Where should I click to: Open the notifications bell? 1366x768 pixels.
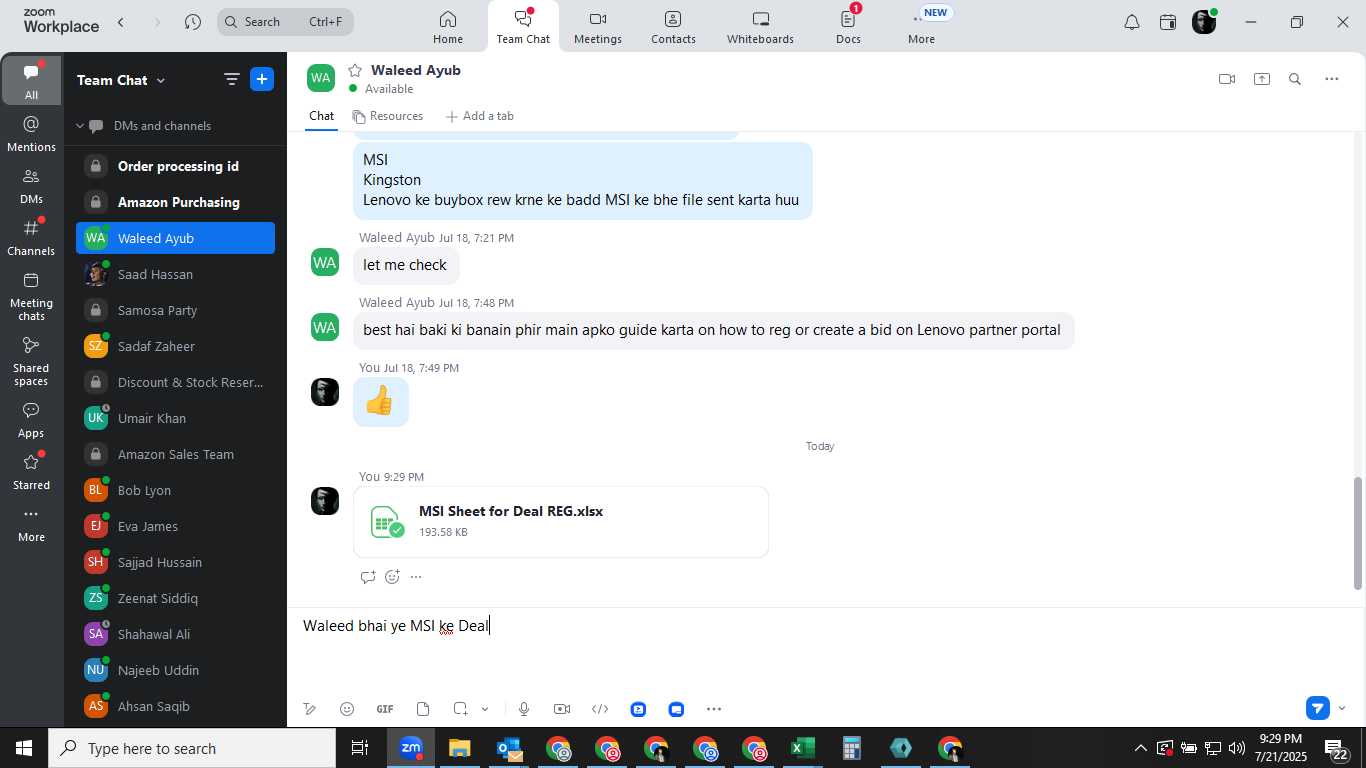click(1132, 22)
